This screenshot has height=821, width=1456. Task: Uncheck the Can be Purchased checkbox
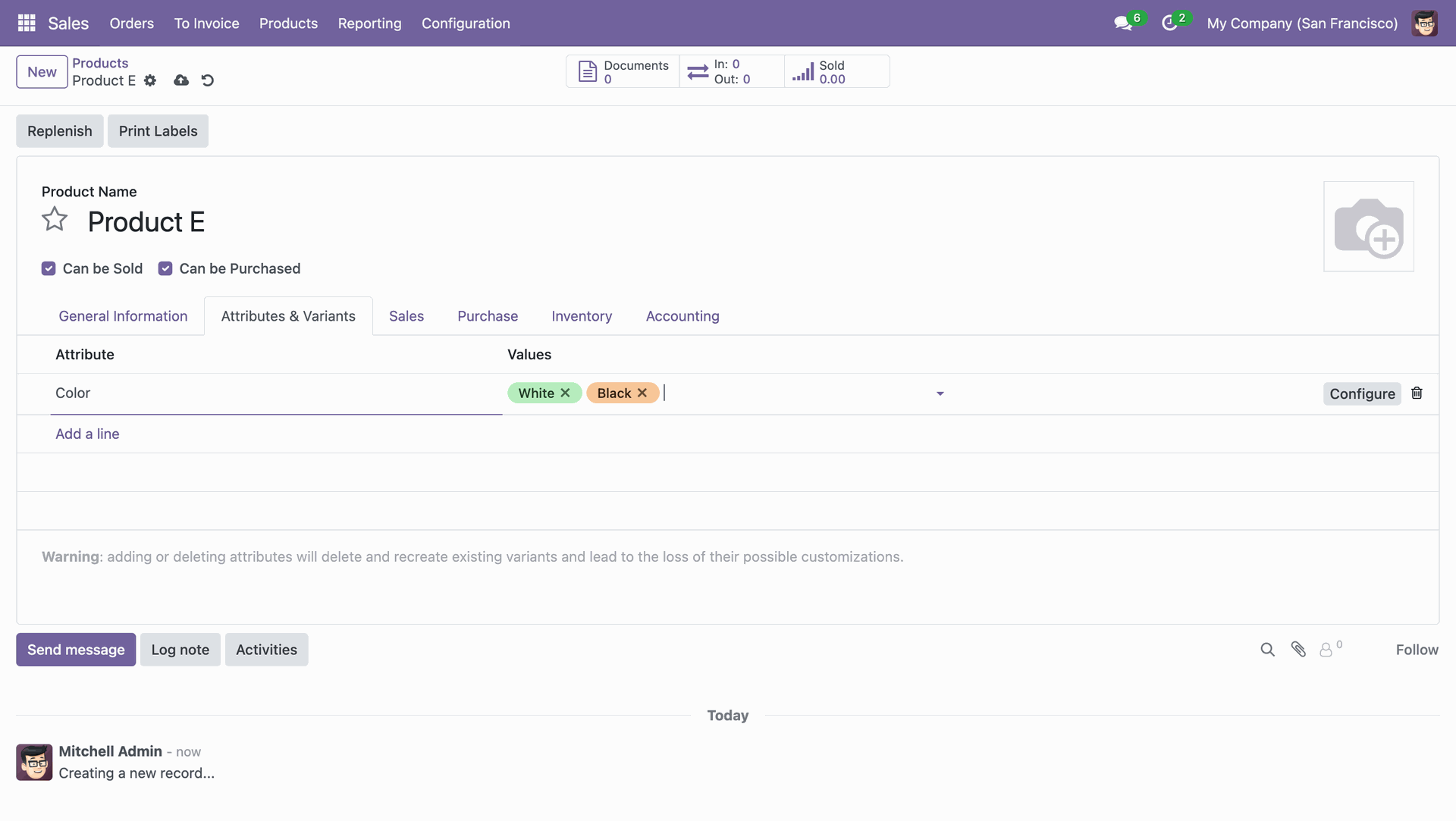coord(165,268)
